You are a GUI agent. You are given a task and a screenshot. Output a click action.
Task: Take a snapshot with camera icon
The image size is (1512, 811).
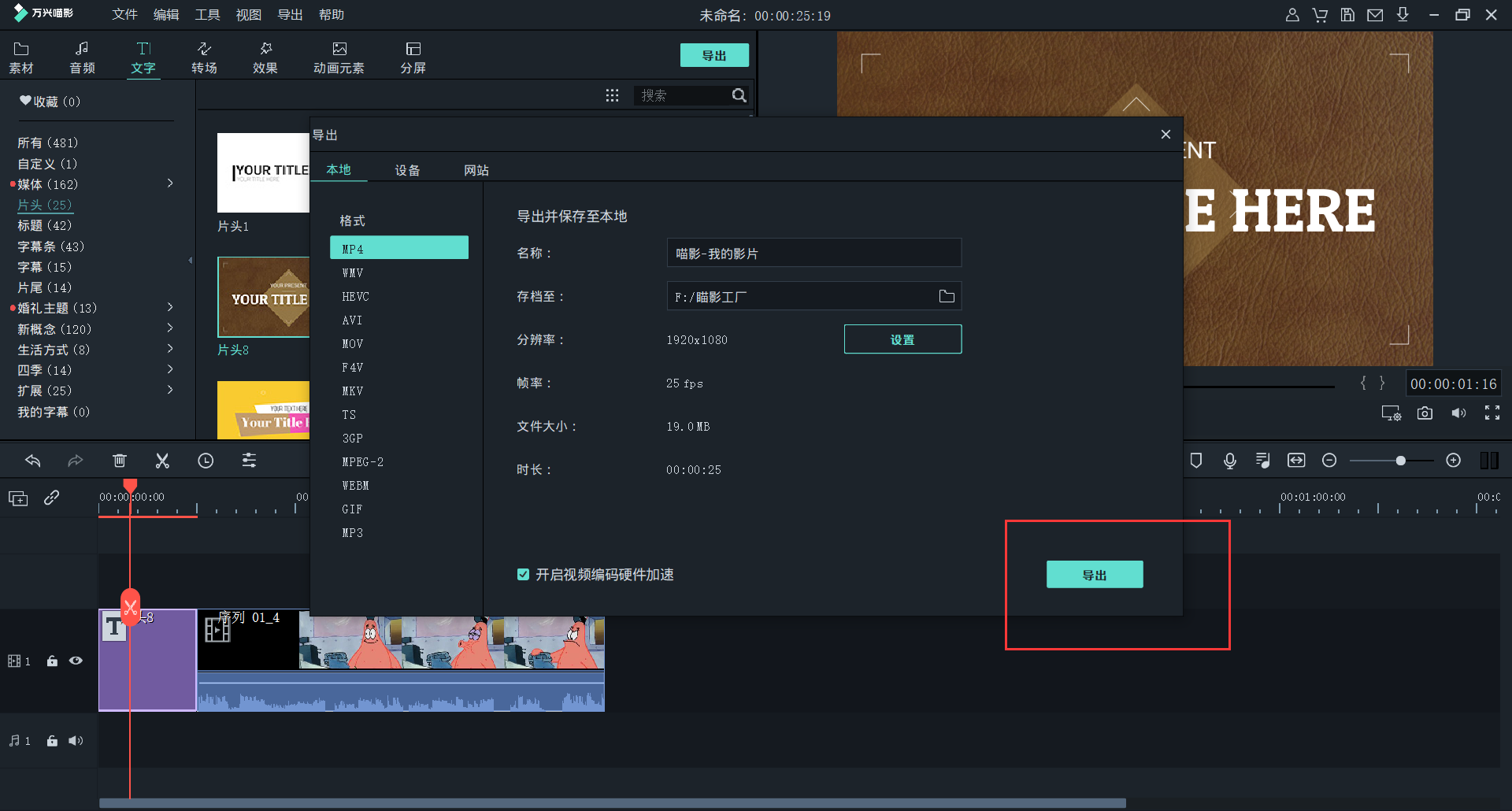[1425, 413]
